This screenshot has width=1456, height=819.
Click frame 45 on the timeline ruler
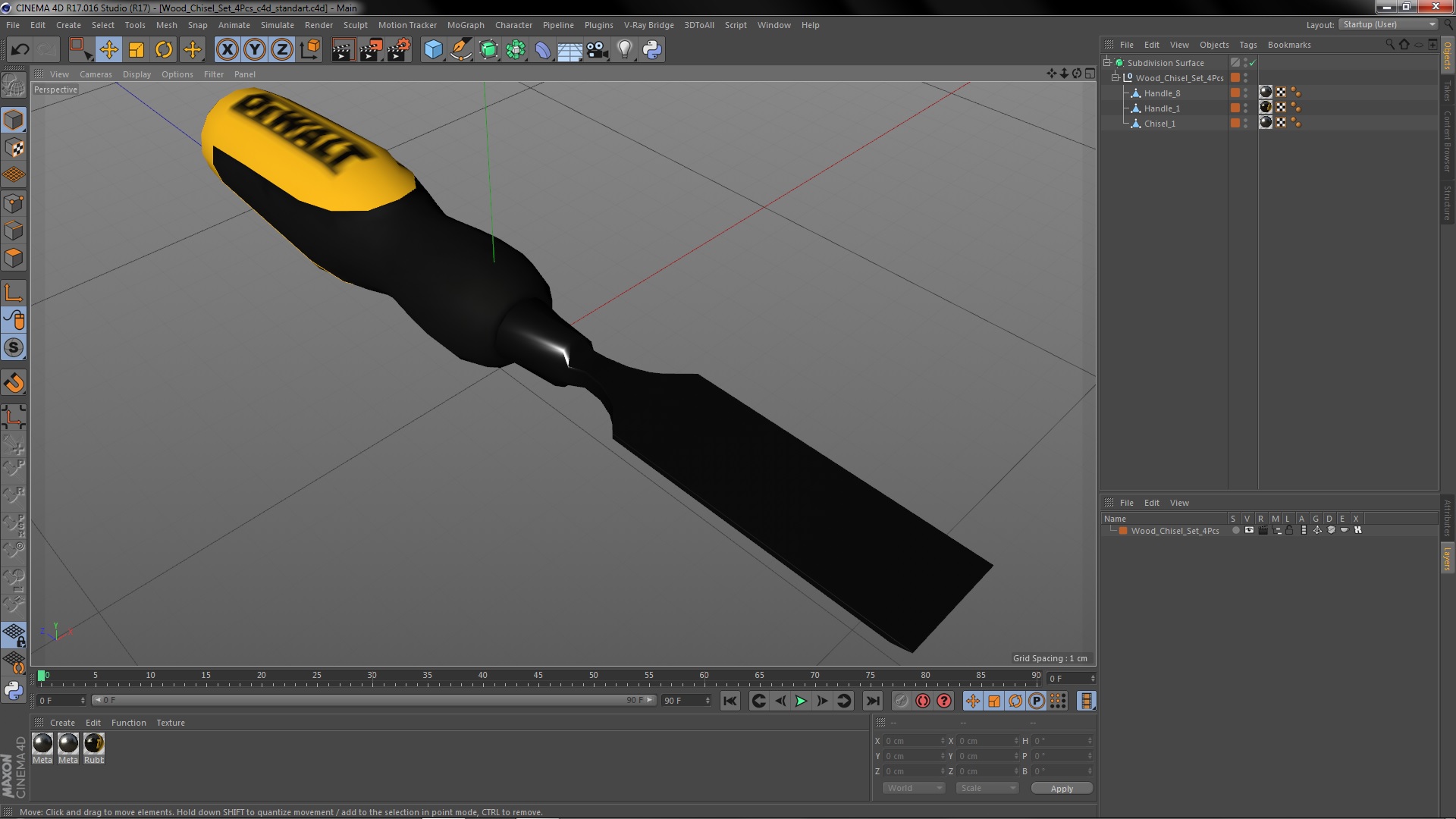tap(538, 676)
